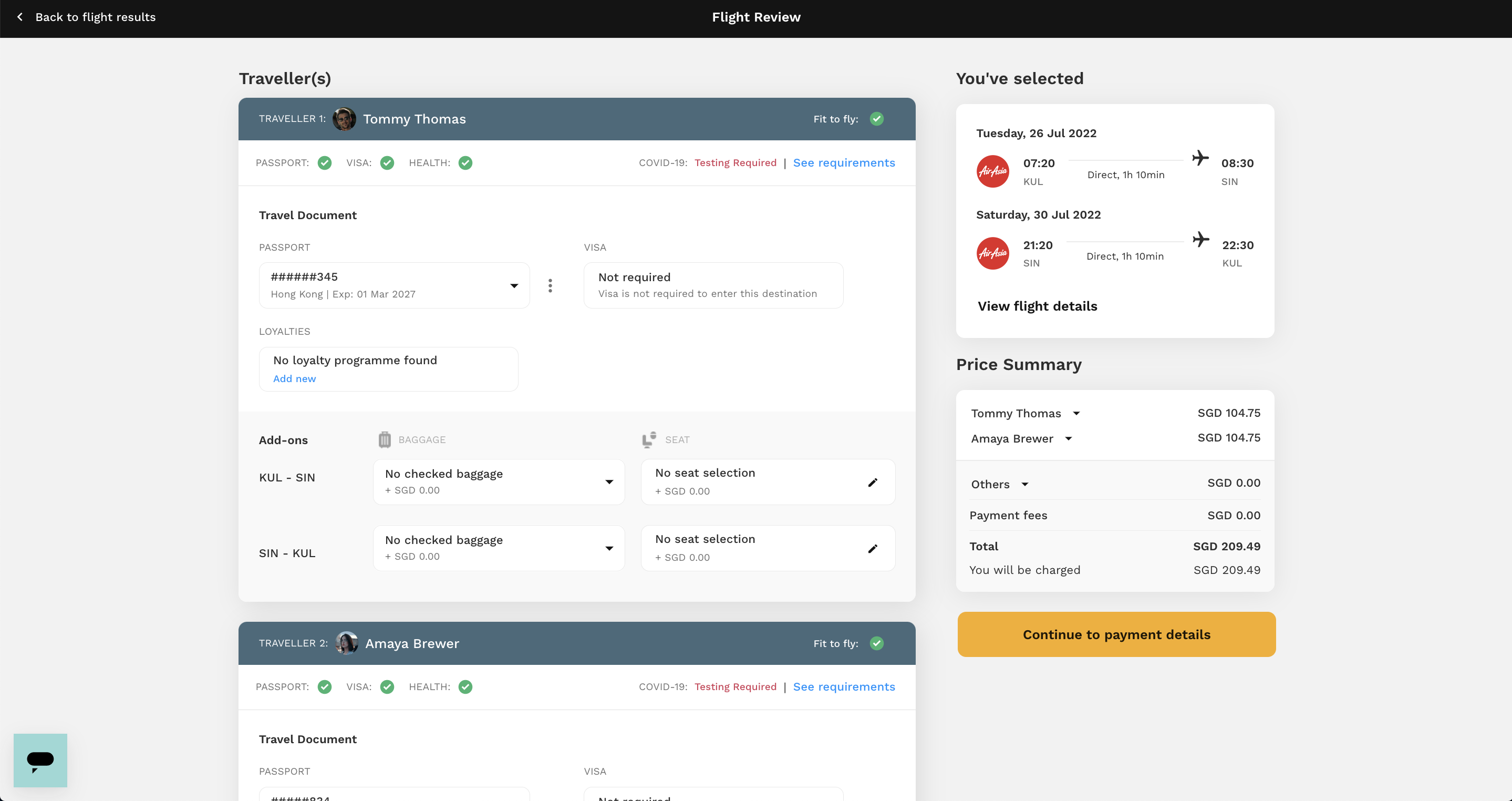Click the Flight Review page title
The height and width of the screenshot is (801, 1512).
coord(756,17)
